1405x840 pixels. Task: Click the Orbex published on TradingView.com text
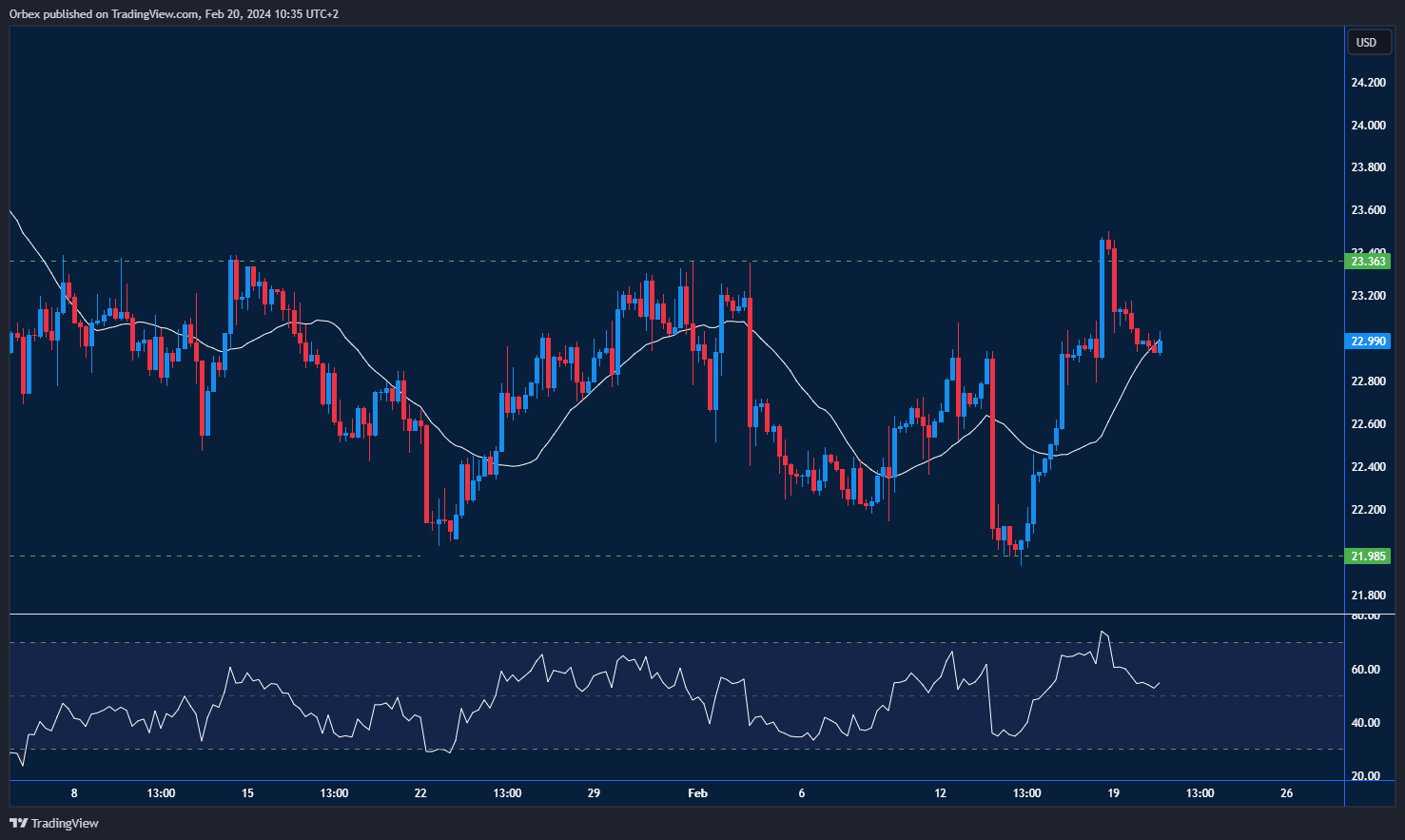(x=174, y=13)
